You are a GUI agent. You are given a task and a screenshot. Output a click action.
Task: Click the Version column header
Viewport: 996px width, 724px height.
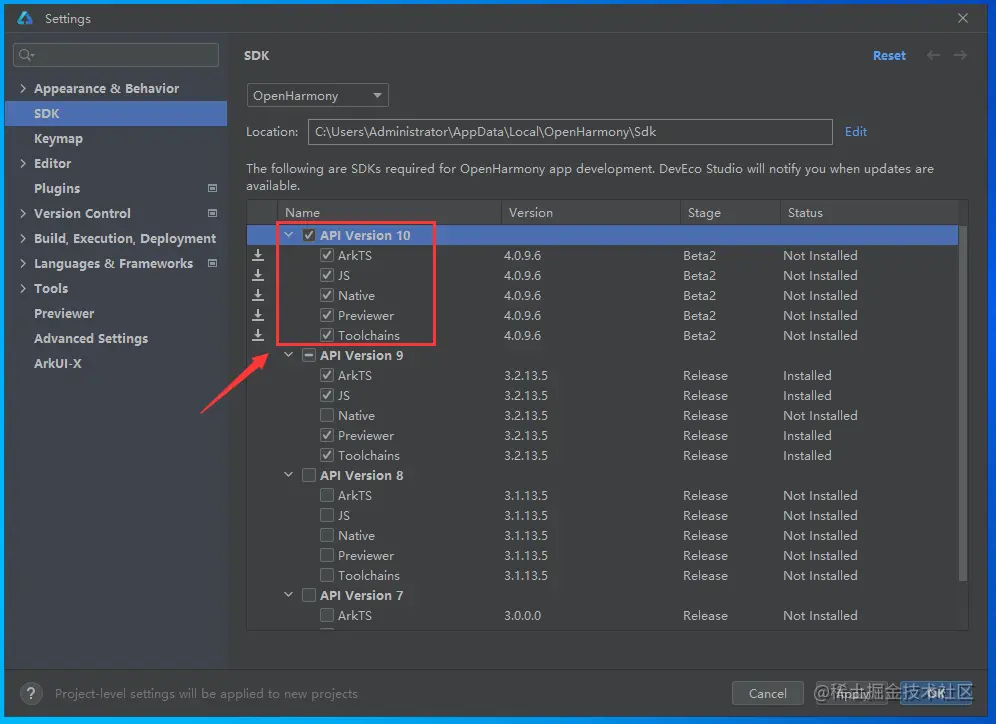coord(591,213)
